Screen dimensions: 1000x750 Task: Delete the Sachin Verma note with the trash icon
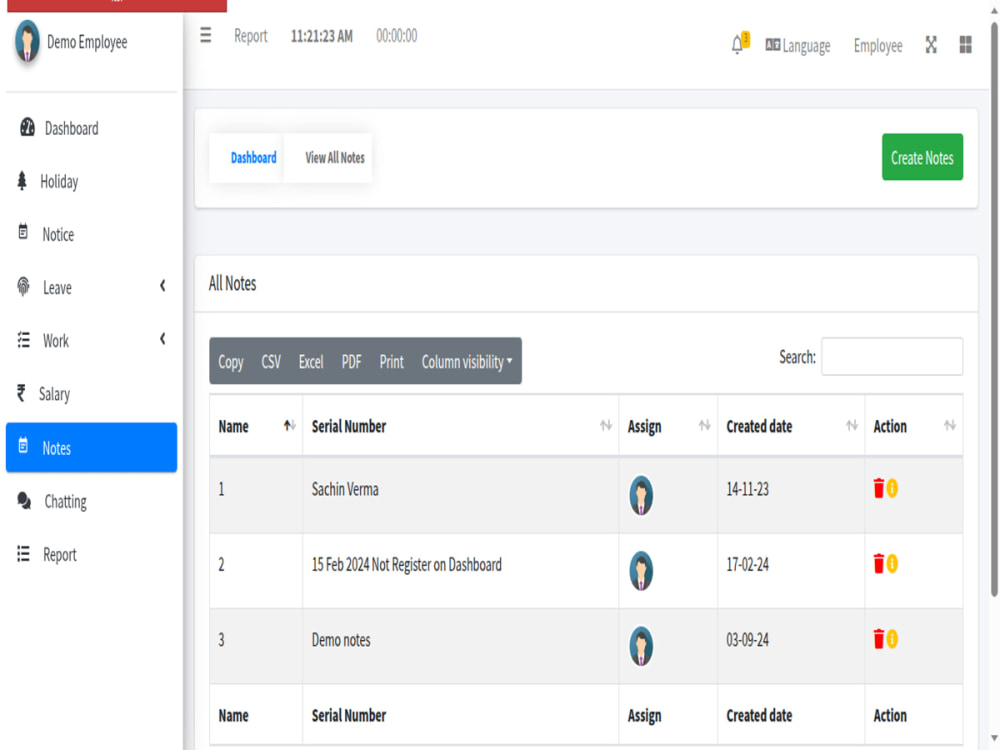[x=879, y=489]
